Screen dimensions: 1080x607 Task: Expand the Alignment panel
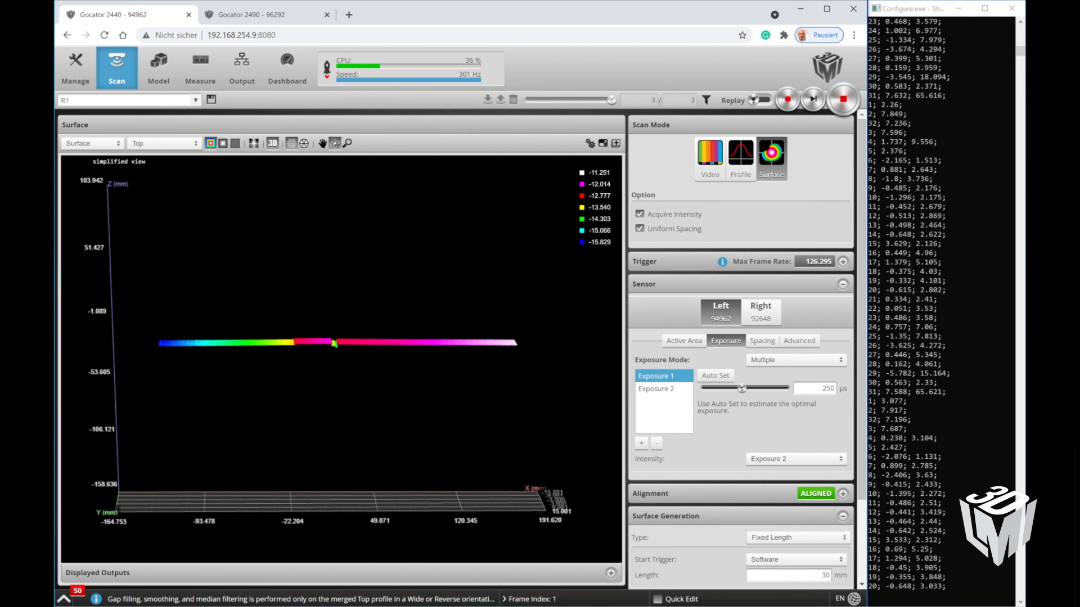pyautogui.click(x=843, y=493)
